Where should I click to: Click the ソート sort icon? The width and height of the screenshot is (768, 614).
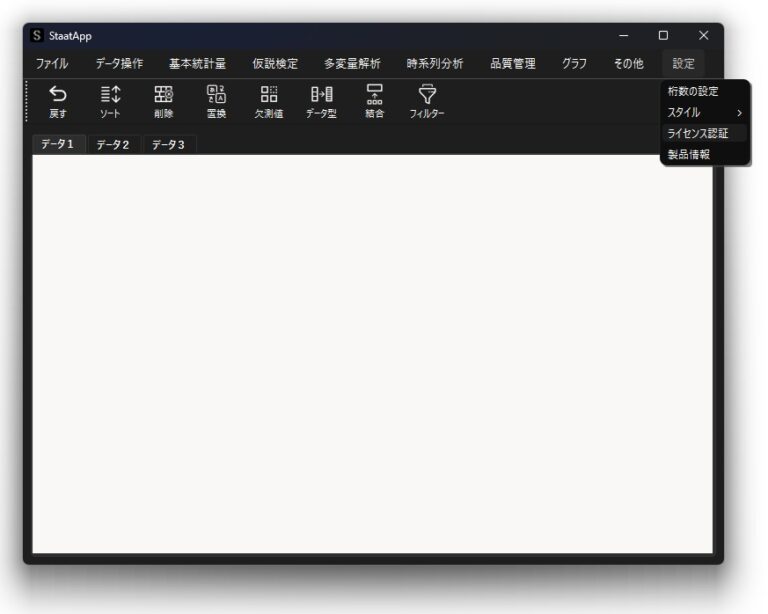pos(110,95)
